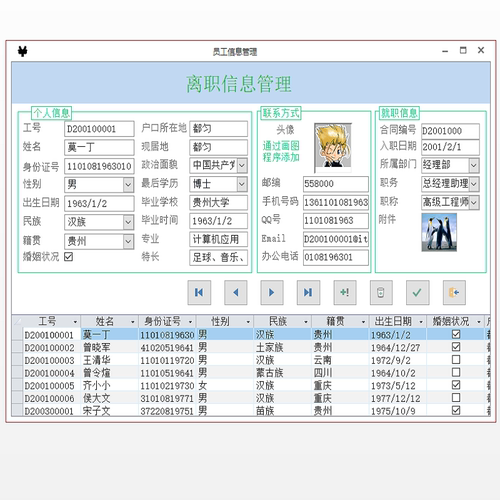
Task: Open the 职称 dropdown
Action: click(x=474, y=202)
